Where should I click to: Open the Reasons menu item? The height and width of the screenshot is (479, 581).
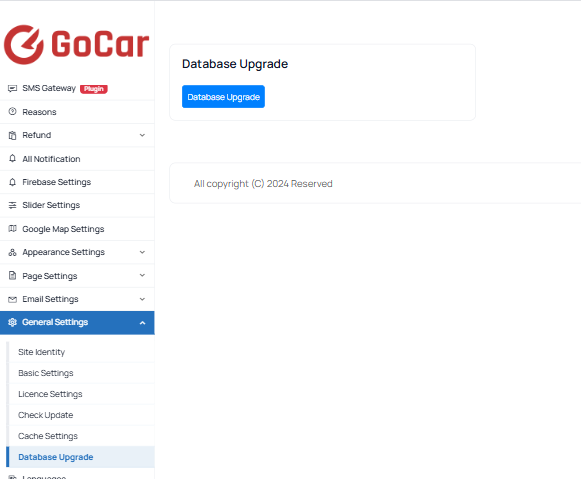[x=77, y=112]
